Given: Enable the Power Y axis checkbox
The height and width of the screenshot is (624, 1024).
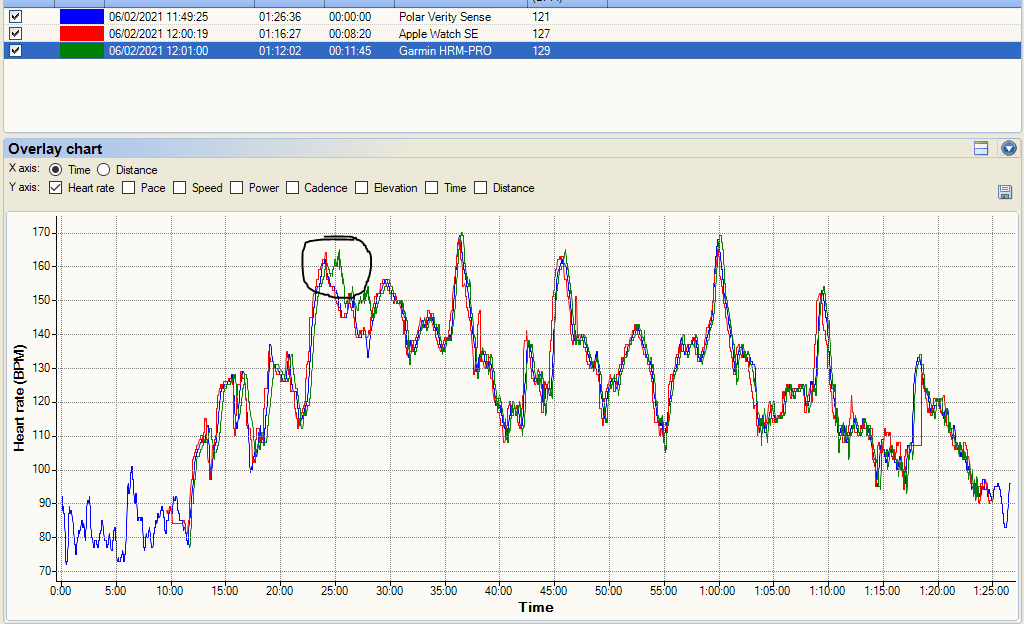Looking at the screenshot, I should pos(236,188).
